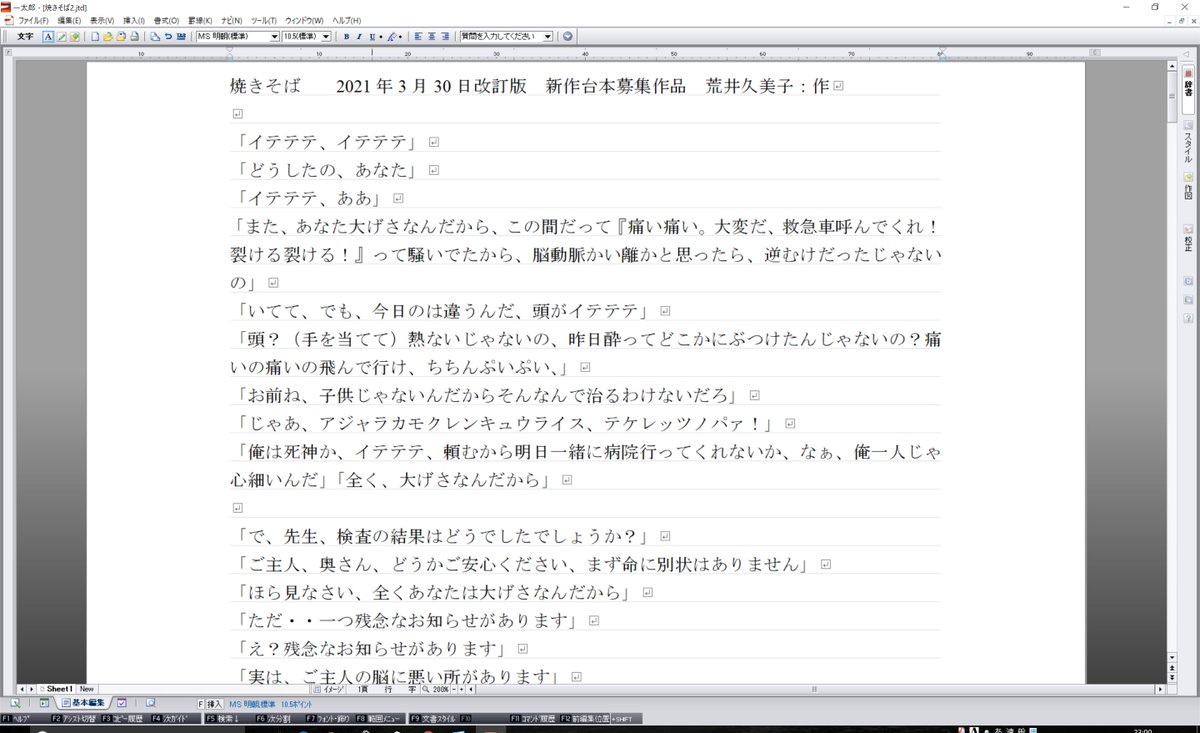Click the Bold B icon
The height and width of the screenshot is (733, 1200).
346,37
